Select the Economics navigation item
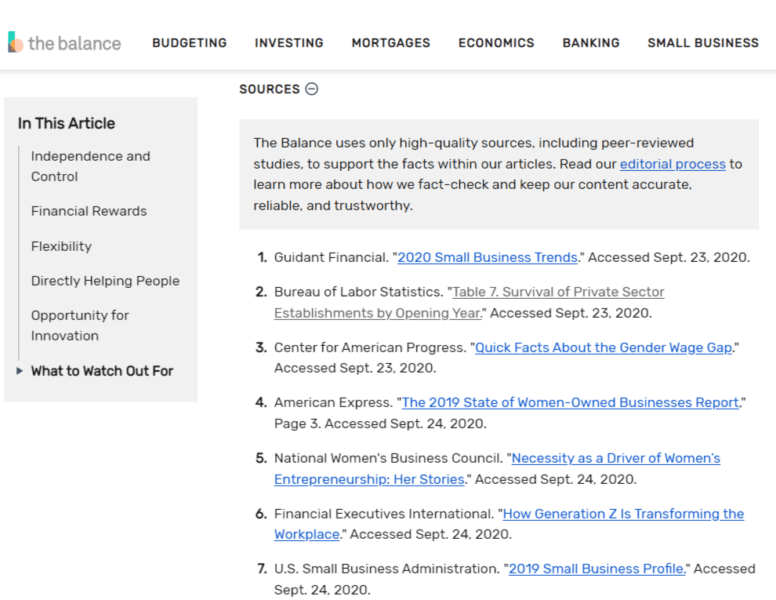The image size is (776, 600). tap(496, 43)
